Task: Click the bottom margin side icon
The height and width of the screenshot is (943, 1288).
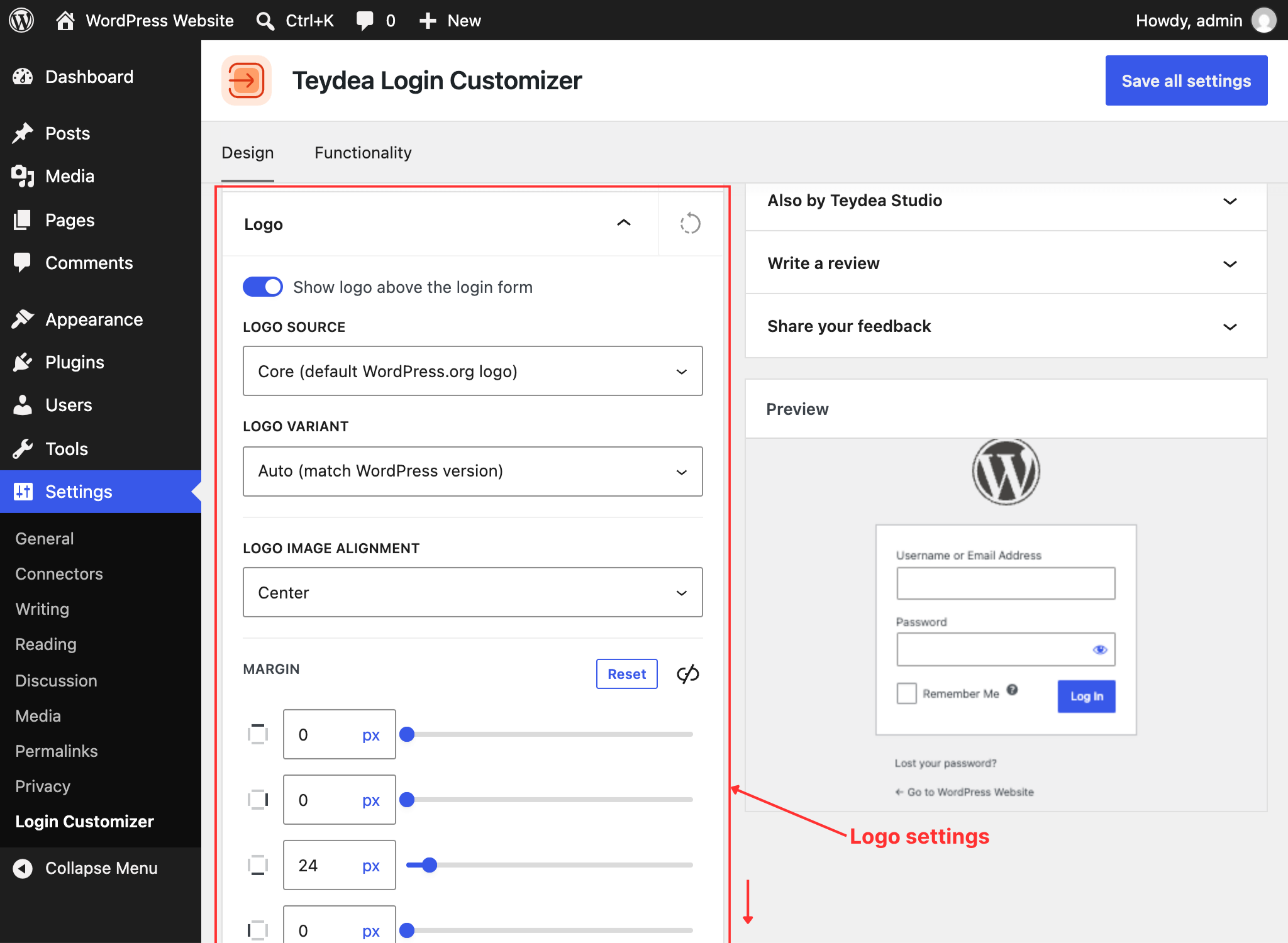Action: (257, 865)
